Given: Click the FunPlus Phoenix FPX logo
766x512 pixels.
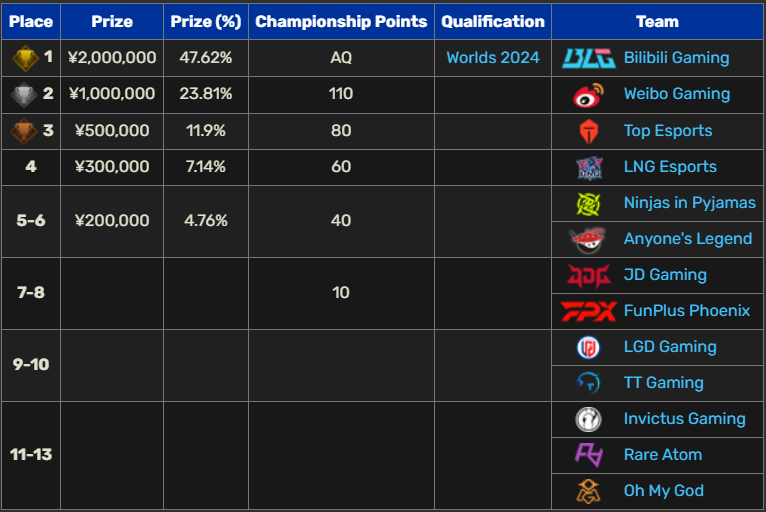Looking at the screenshot, I should coord(589,311).
